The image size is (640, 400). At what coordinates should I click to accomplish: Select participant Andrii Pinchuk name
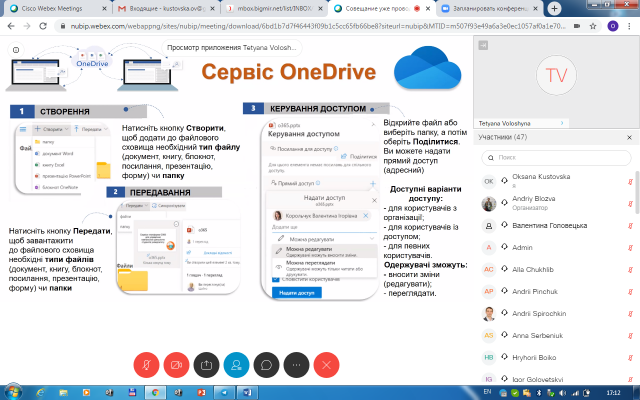535,291
